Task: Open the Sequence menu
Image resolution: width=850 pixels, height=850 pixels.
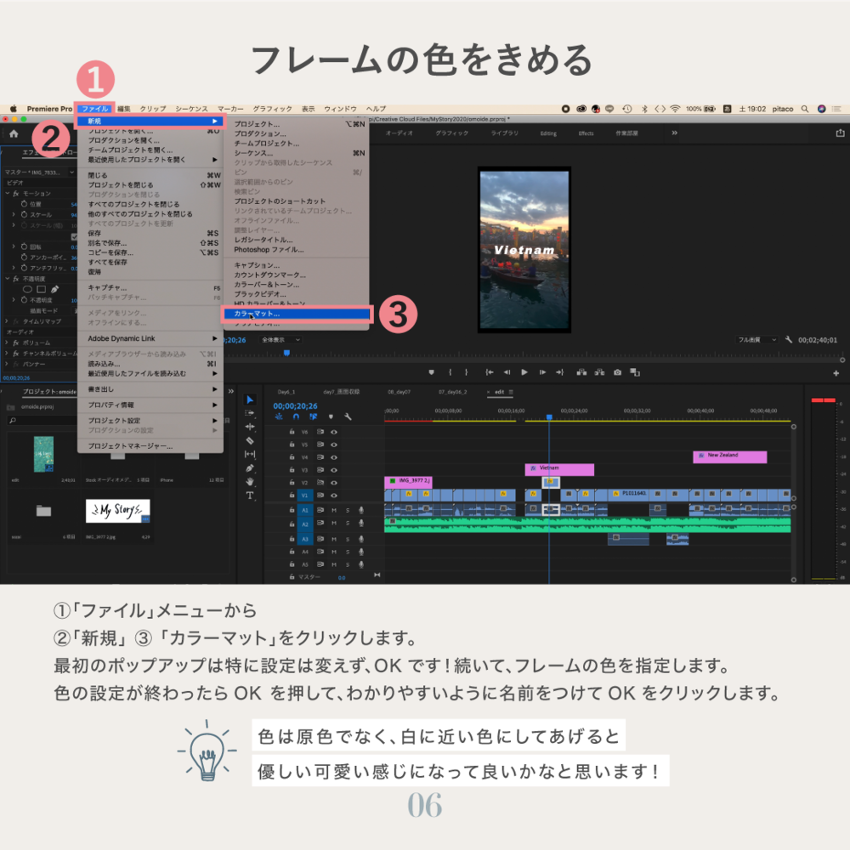Action: (x=191, y=108)
